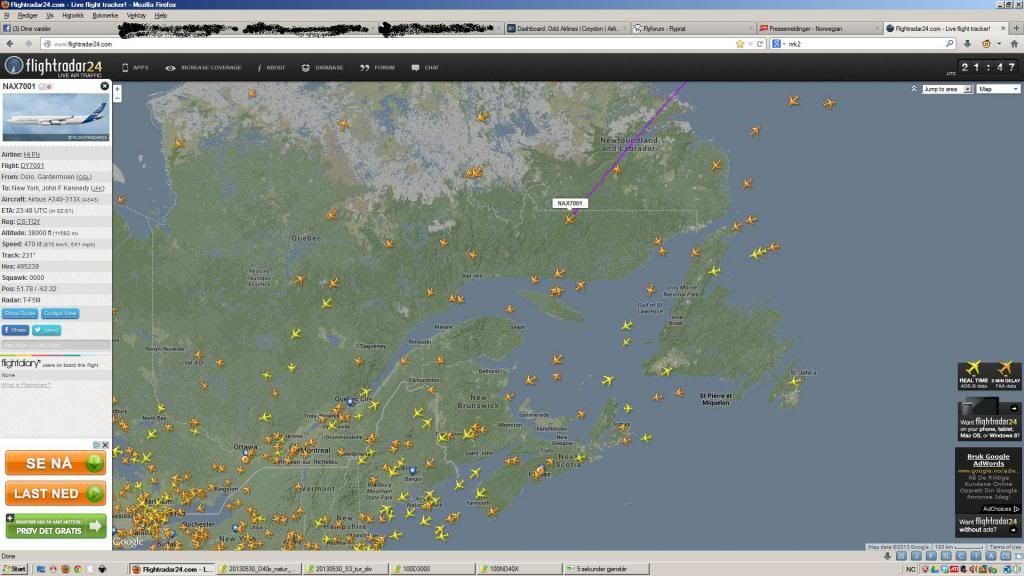The width and height of the screenshot is (1024, 576).
Task: Select the NAX7001 aircraft icon on map
Action: [570, 219]
